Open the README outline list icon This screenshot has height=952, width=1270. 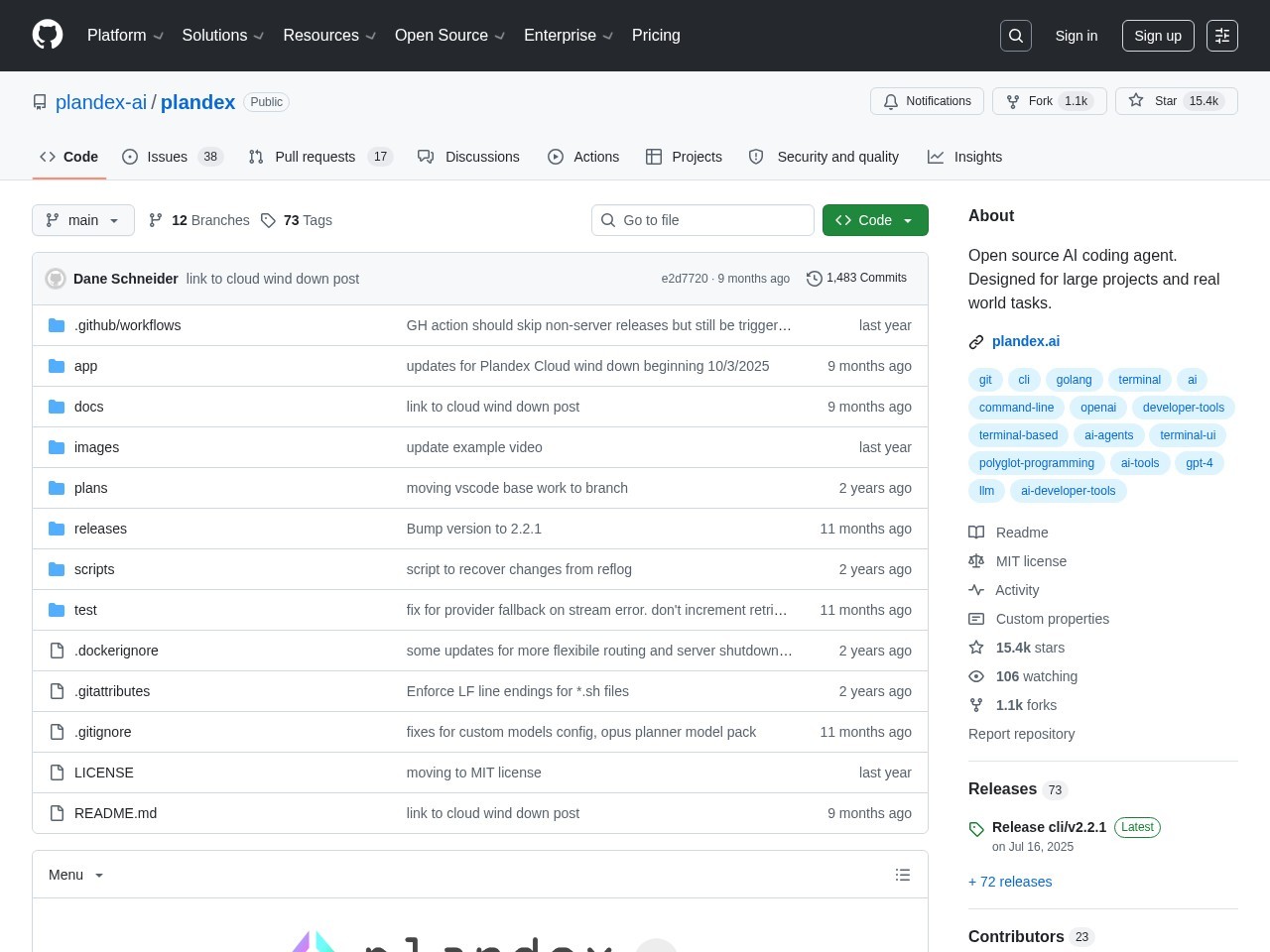point(903,875)
